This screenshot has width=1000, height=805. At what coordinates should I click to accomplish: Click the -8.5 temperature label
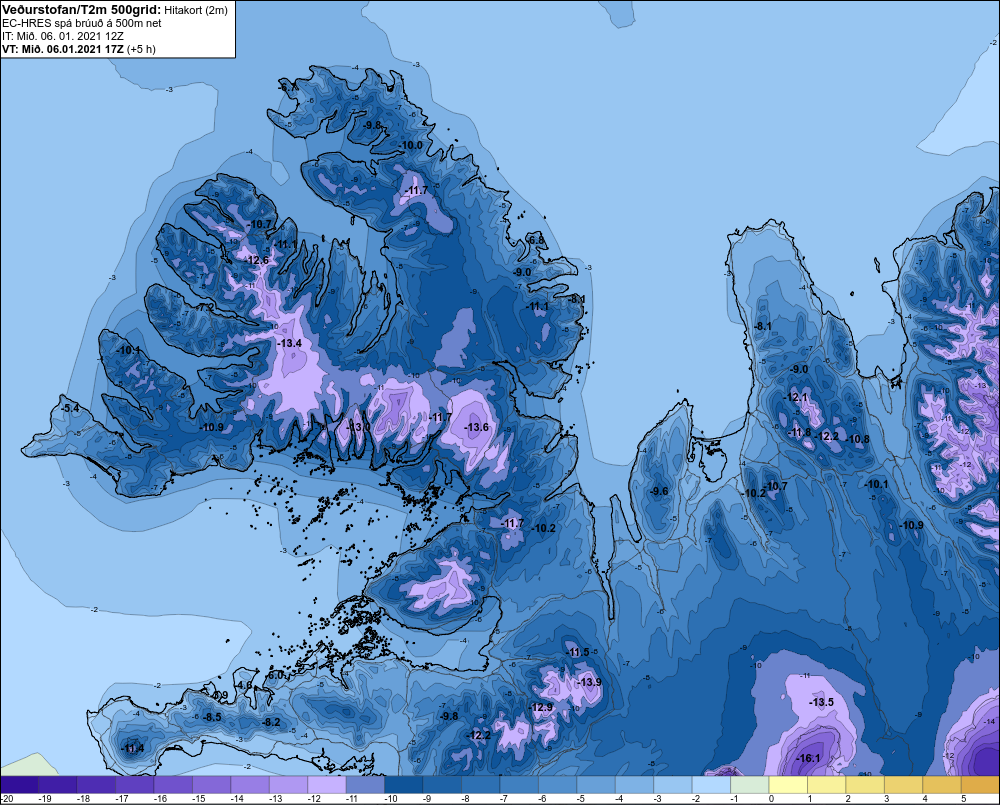tap(212, 717)
